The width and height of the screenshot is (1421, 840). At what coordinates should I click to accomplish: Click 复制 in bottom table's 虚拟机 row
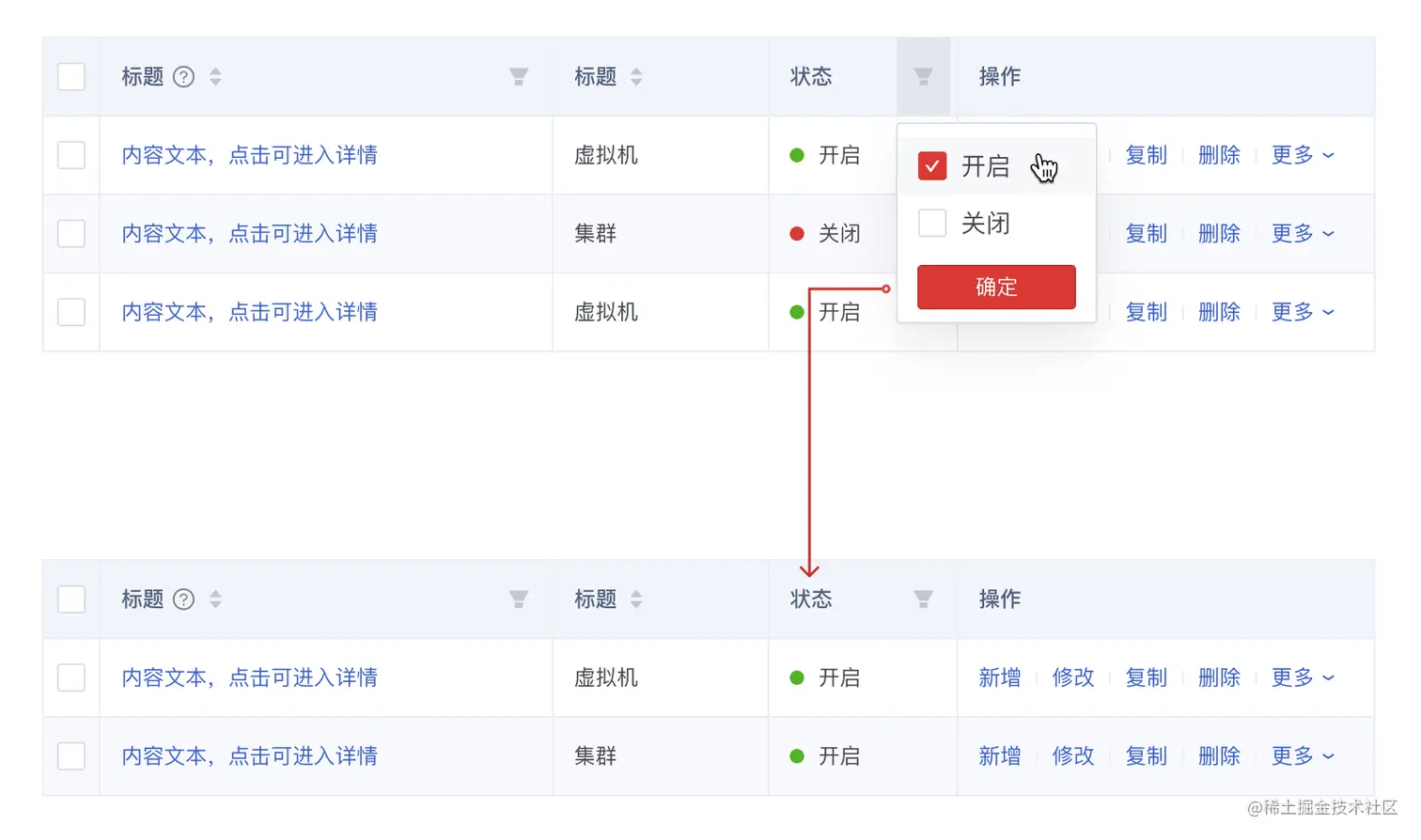click(x=1147, y=677)
